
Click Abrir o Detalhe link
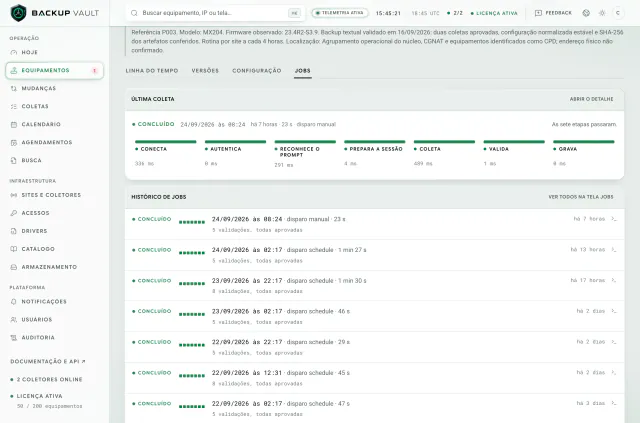coord(591,99)
